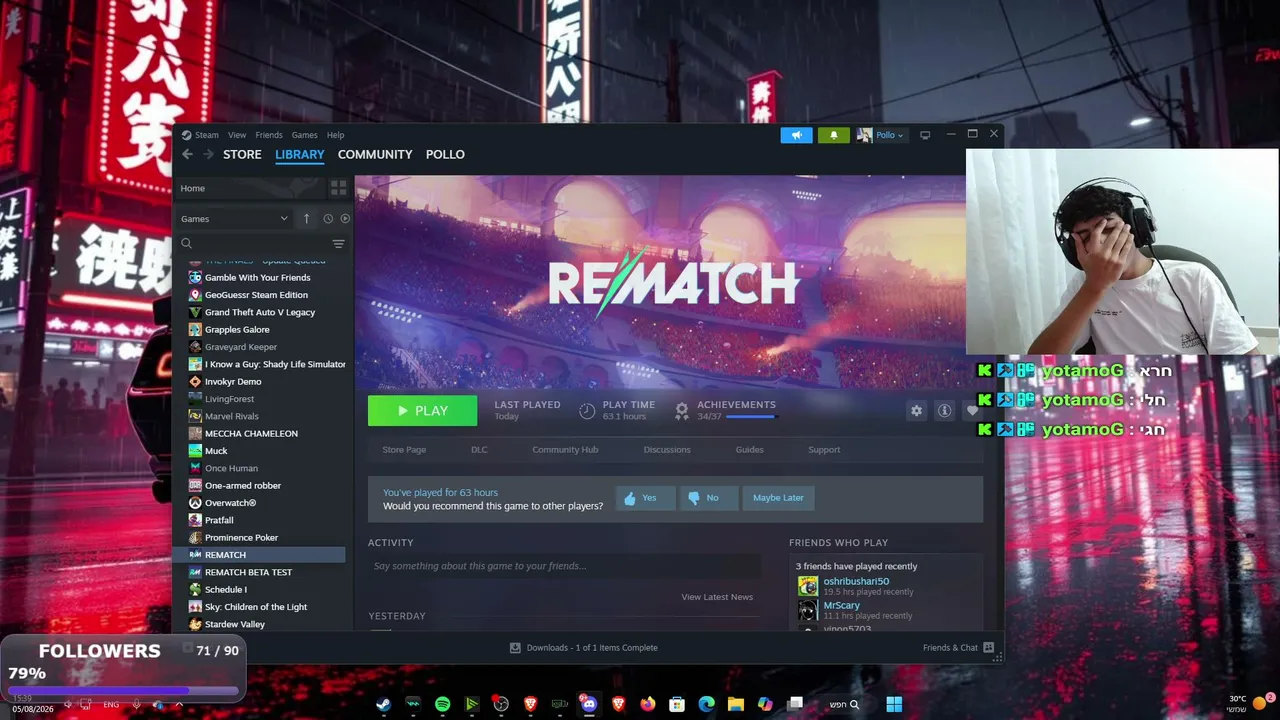Switch to the LIBRARY tab

point(300,154)
